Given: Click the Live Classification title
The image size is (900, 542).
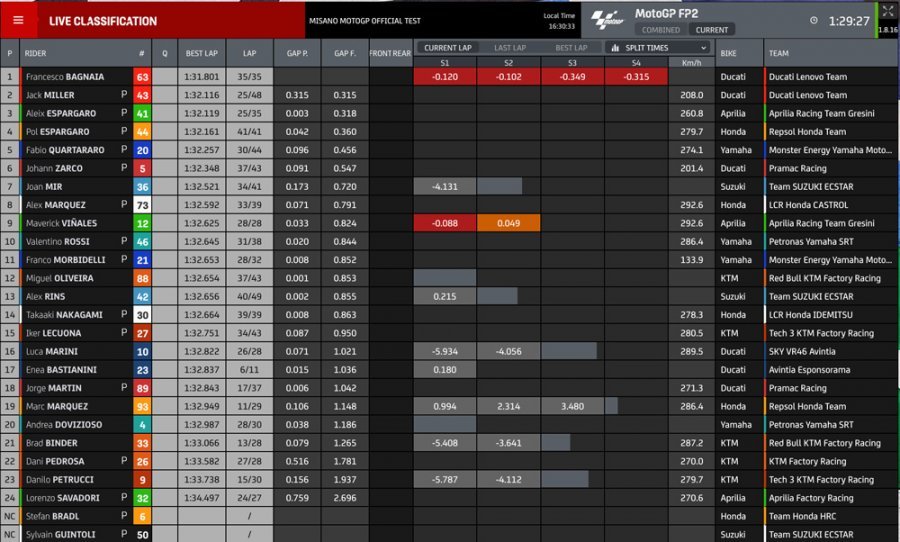Looking at the screenshot, I should pyautogui.click(x=103, y=21).
